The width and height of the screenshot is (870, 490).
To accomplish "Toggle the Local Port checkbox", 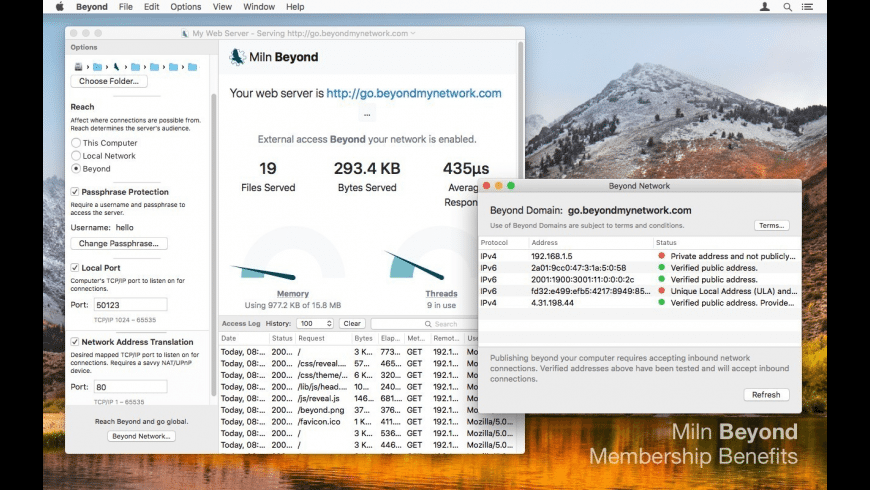I will pyautogui.click(x=75, y=267).
